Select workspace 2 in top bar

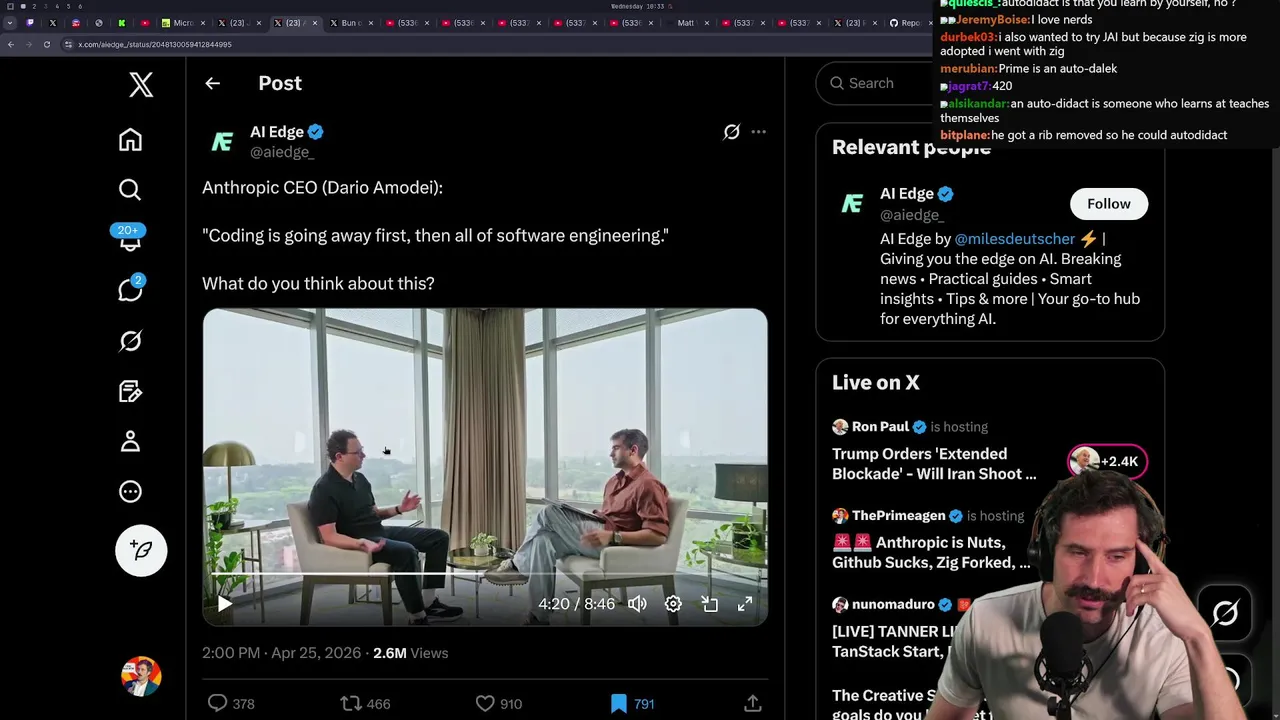point(34,6)
